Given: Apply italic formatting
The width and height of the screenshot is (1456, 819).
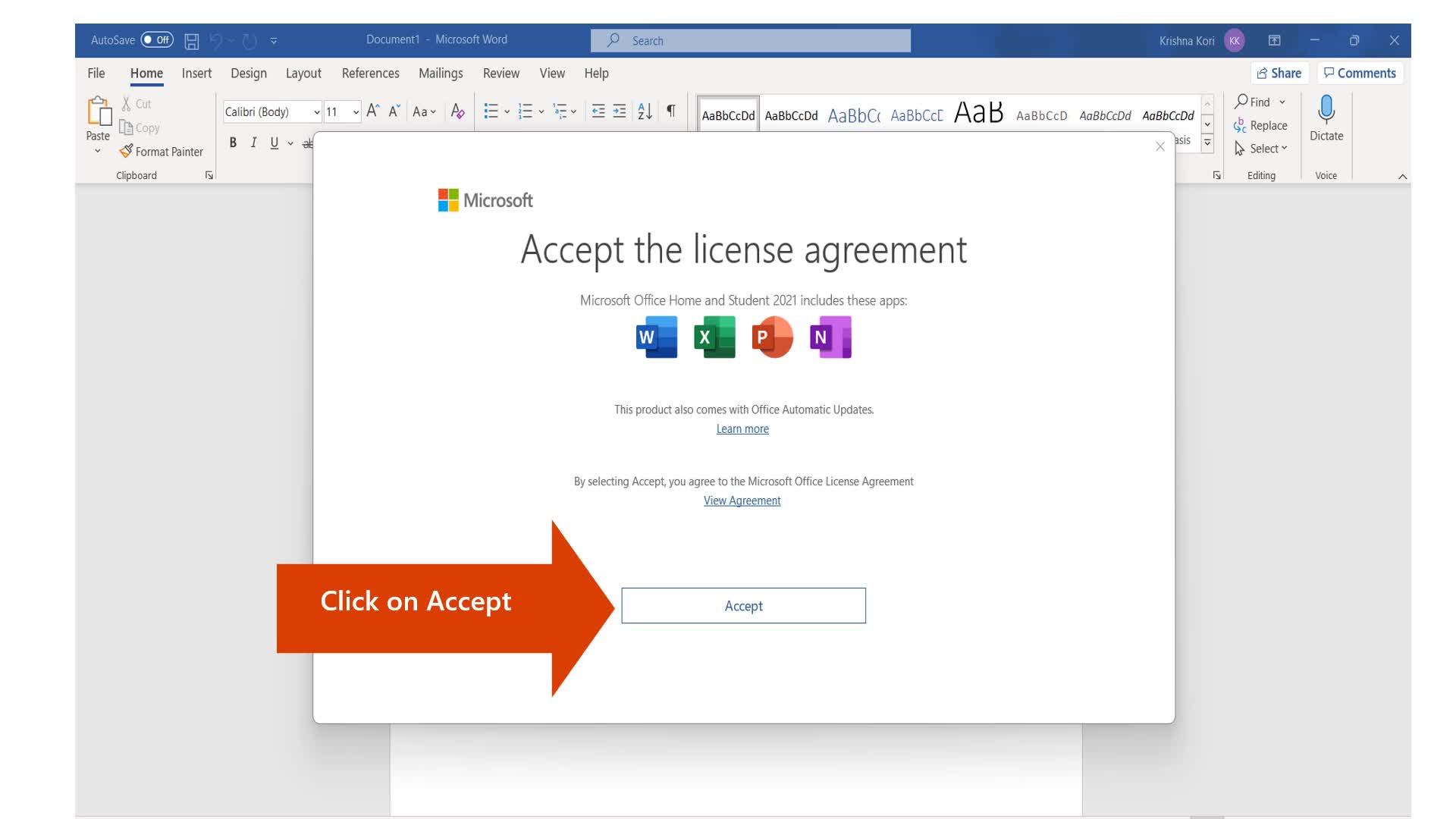Looking at the screenshot, I should 253,143.
